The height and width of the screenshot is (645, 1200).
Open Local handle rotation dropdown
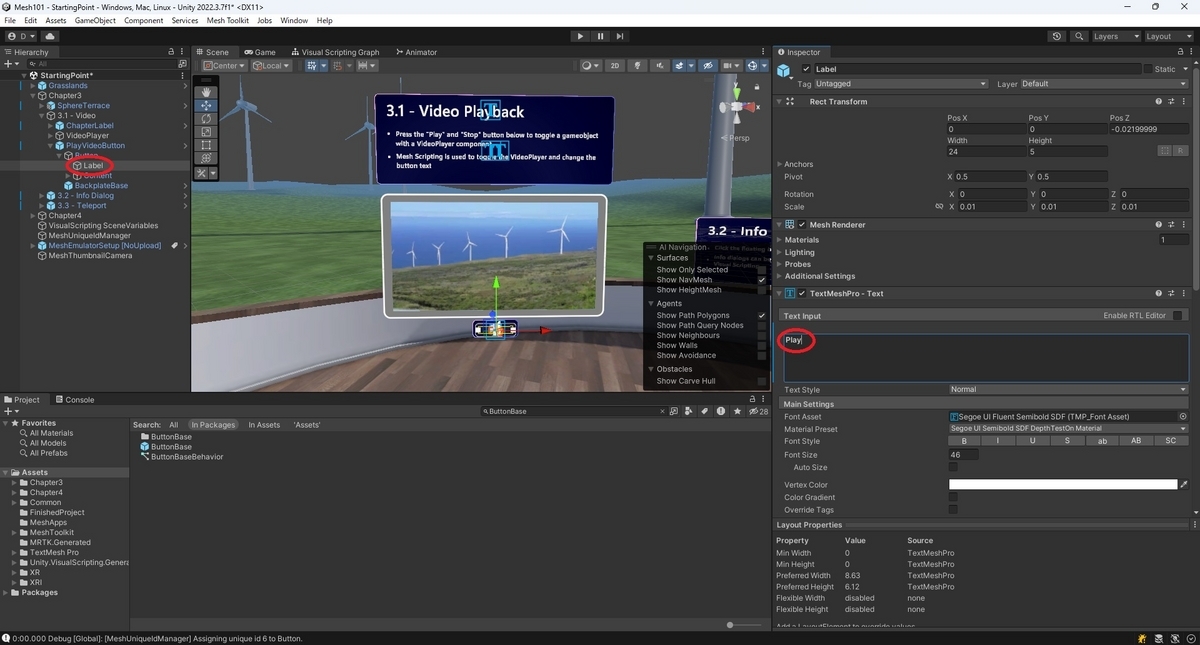(x=271, y=66)
